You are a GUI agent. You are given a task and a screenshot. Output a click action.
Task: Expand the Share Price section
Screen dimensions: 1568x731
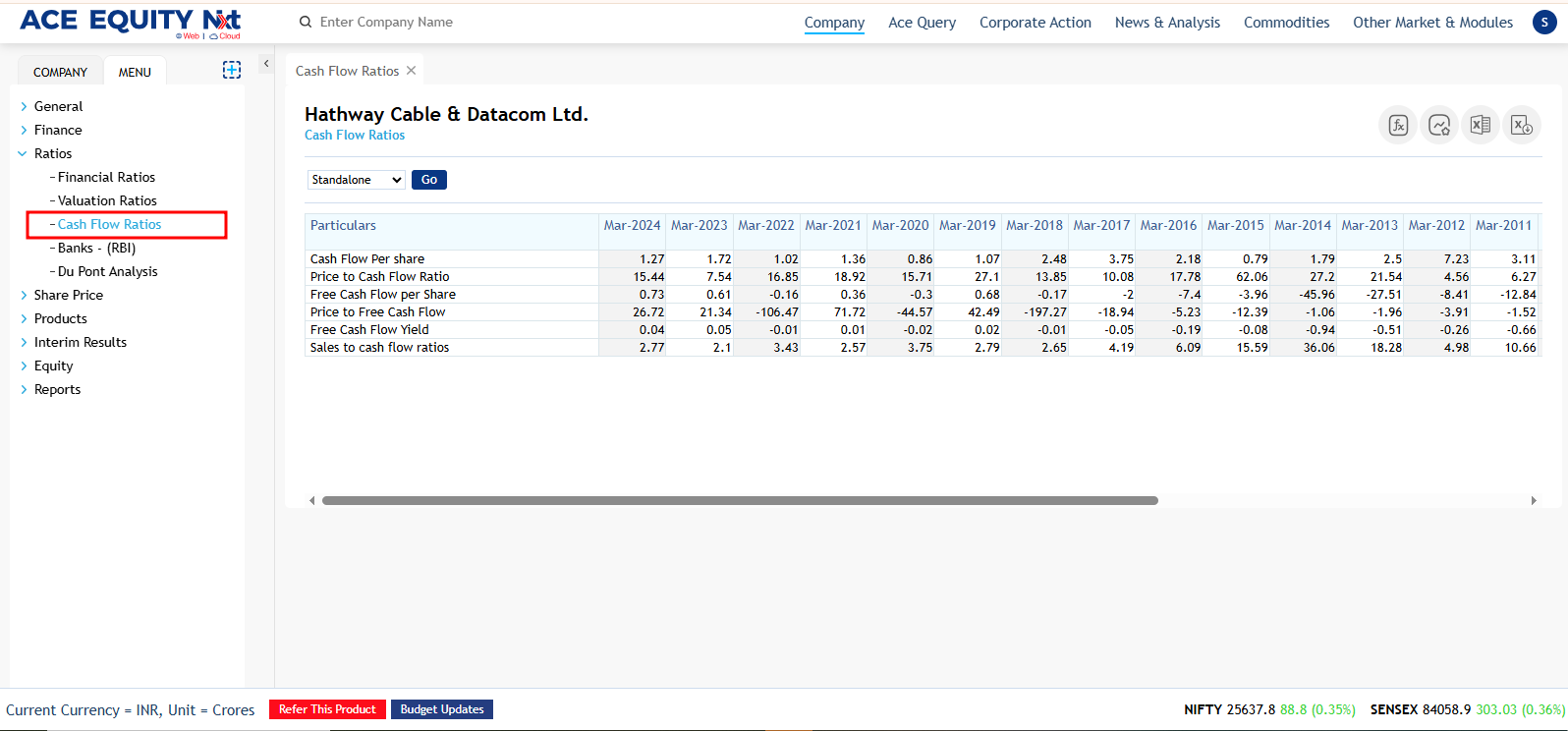click(x=24, y=295)
